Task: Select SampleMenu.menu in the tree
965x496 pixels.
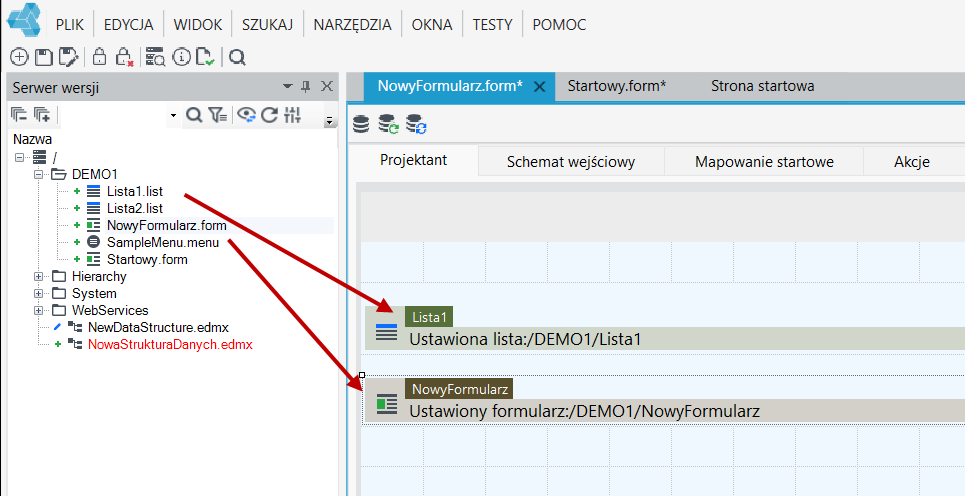Action: [x=162, y=242]
